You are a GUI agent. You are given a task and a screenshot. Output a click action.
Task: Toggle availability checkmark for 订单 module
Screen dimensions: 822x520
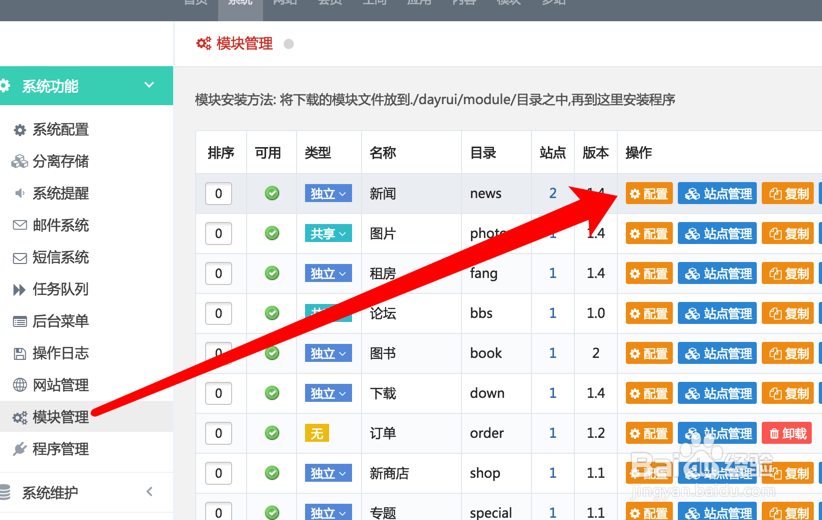[272, 433]
